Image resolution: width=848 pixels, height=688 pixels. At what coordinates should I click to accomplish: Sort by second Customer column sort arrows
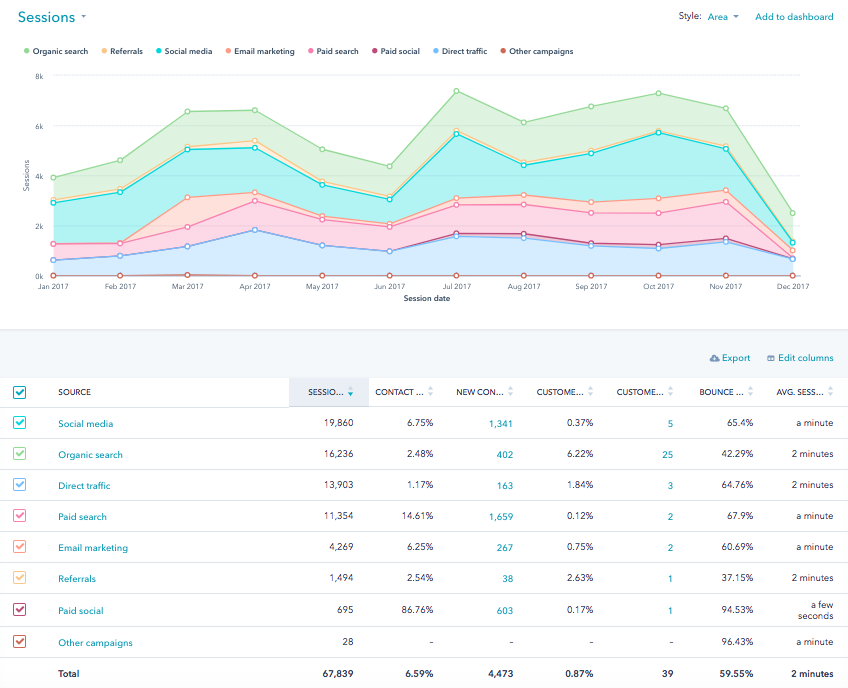[x=671, y=392]
